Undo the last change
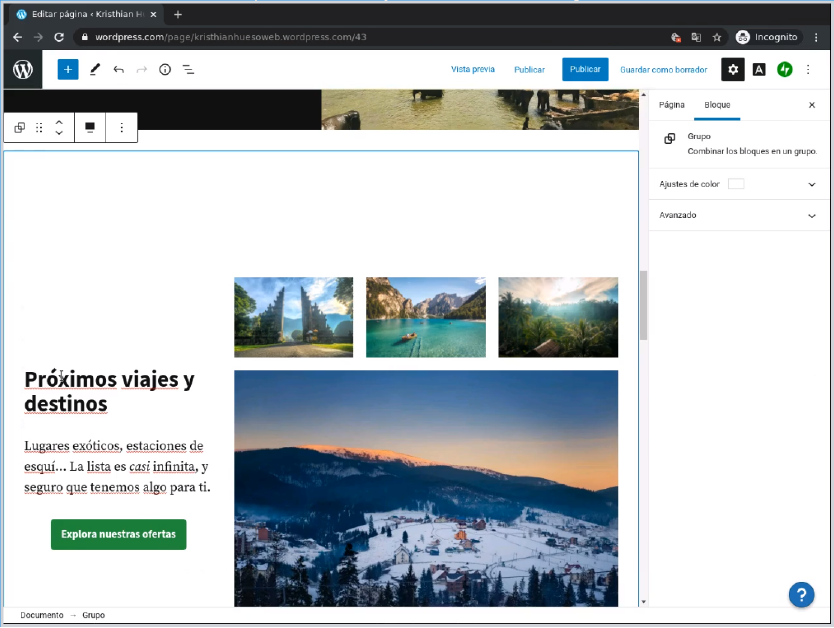This screenshot has width=834, height=628. coord(119,70)
